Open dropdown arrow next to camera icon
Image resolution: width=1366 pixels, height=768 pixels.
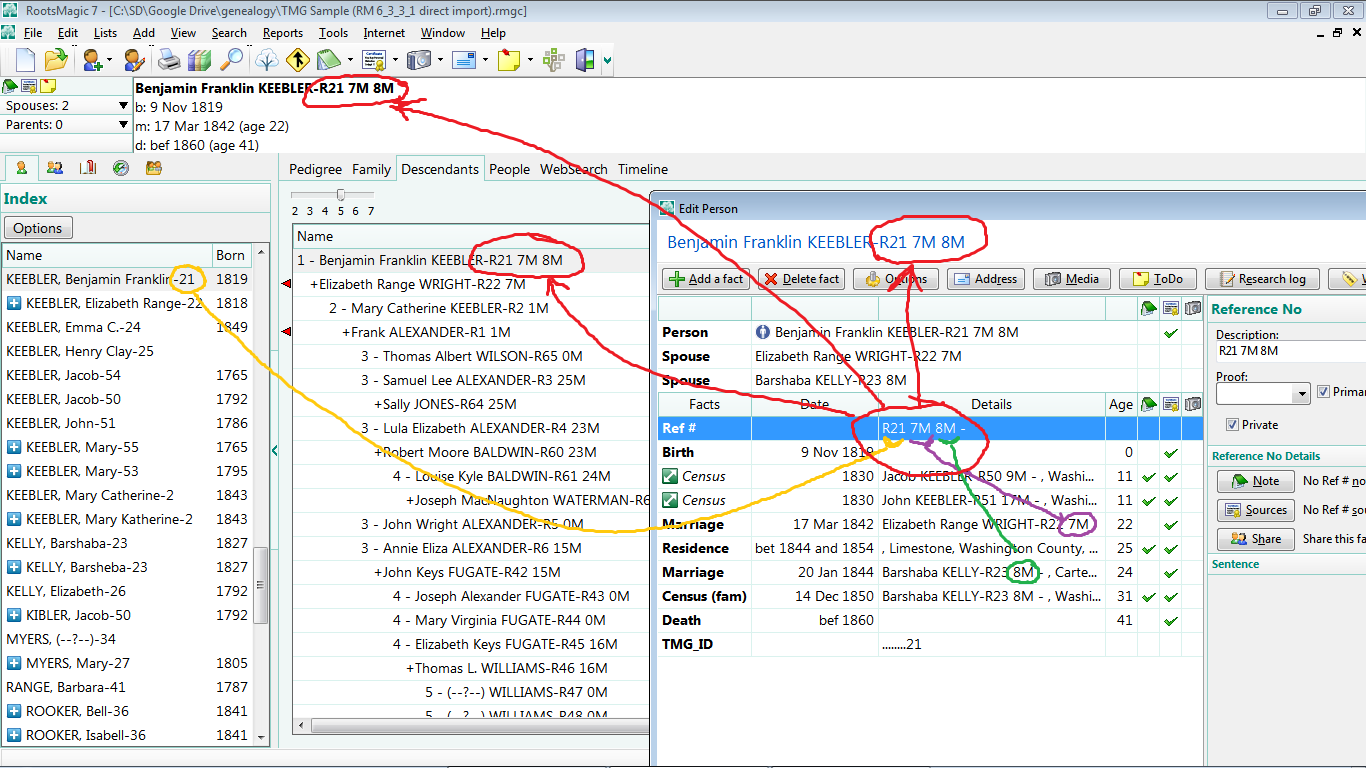point(438,60)
